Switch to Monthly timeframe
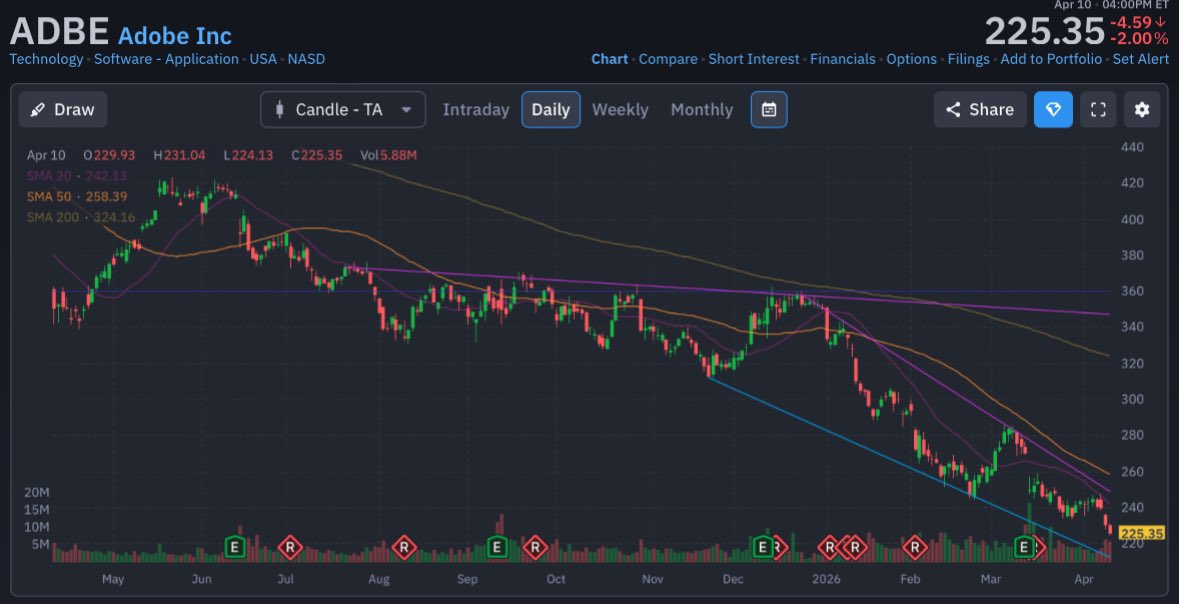The image size is (1179, 604). [702, 110]
